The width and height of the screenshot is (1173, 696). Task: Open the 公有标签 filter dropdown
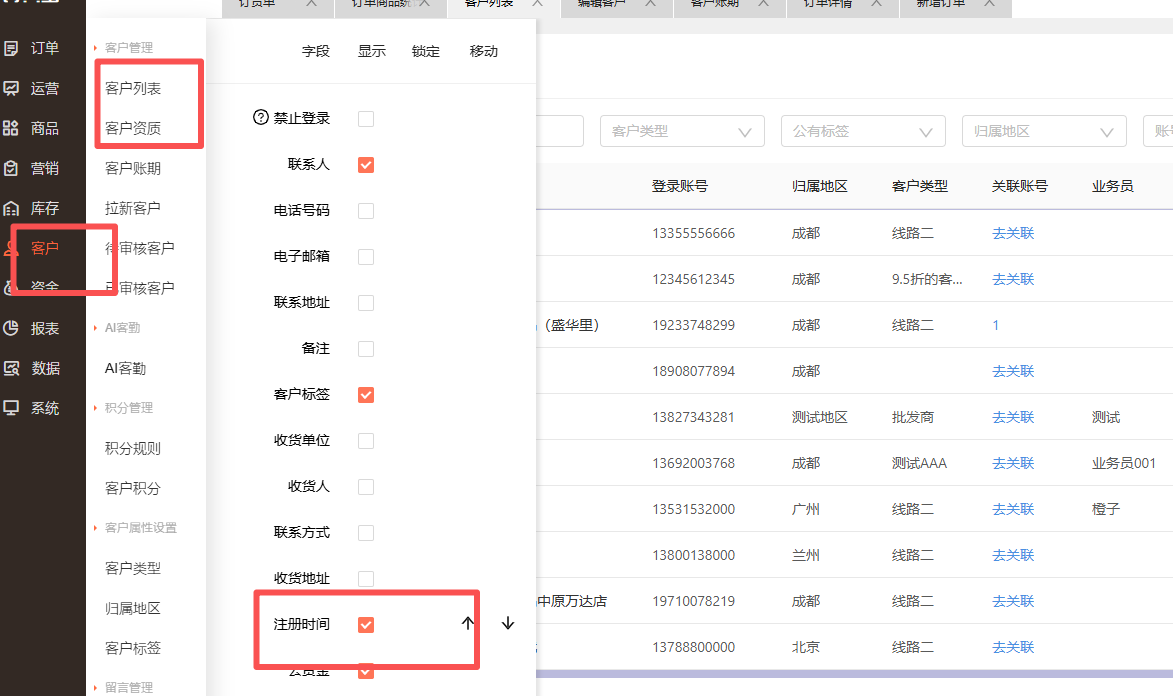coord(863,131)
